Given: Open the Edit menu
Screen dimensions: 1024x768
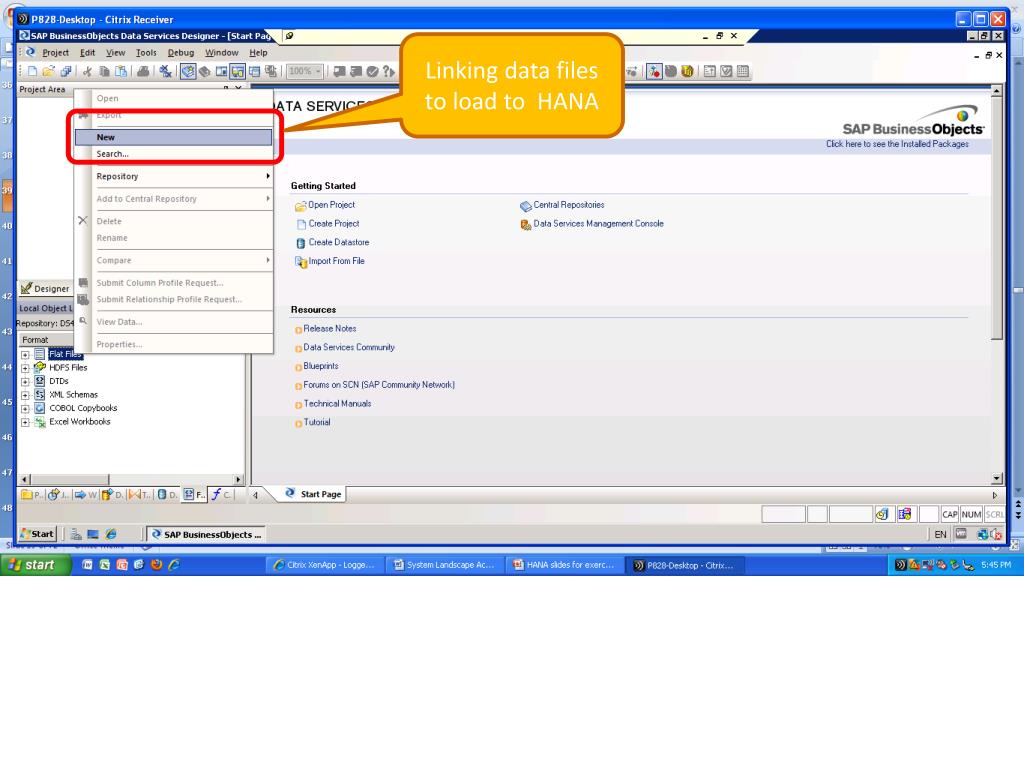Looking at the screenshot, I should [x=88, y=53].
